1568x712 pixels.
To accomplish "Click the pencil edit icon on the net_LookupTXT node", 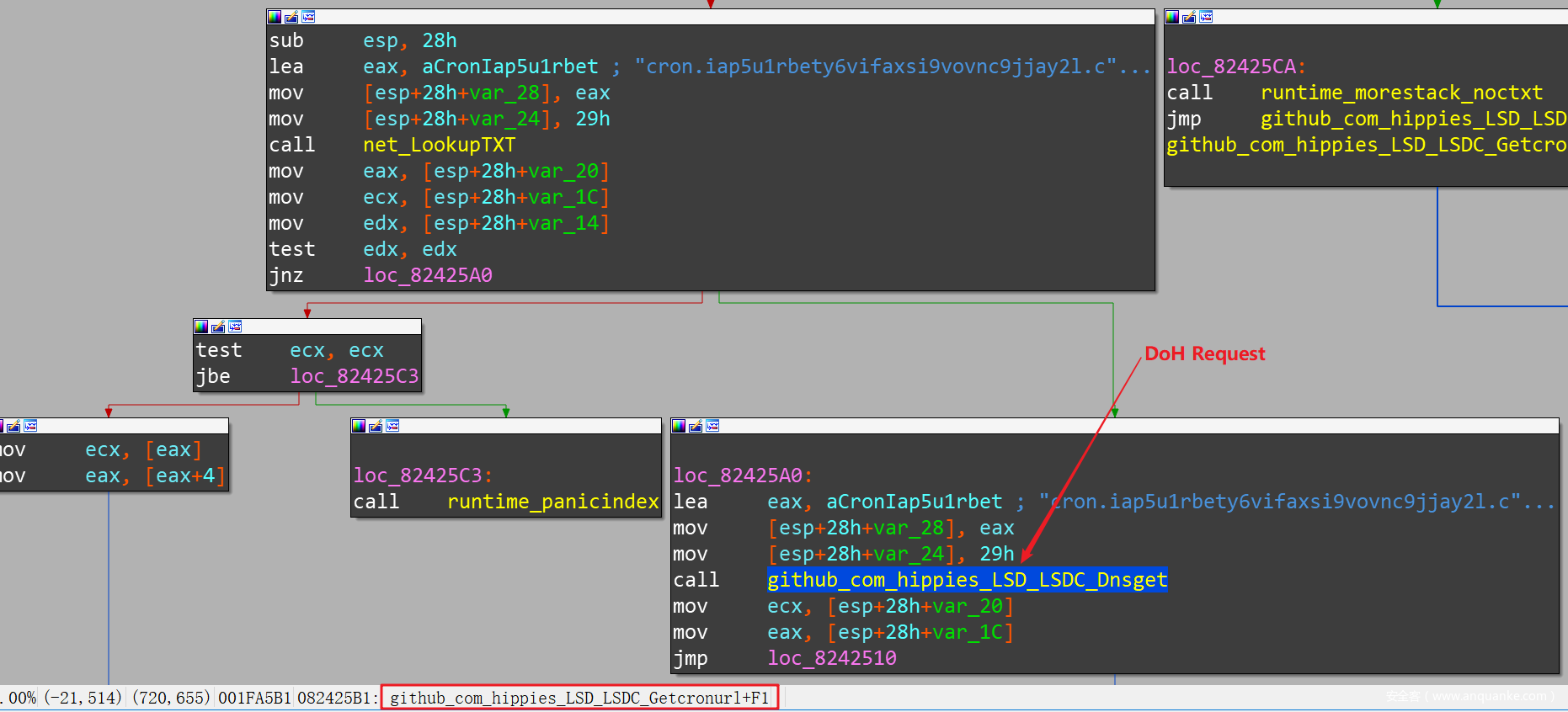I will pos(291,17).
